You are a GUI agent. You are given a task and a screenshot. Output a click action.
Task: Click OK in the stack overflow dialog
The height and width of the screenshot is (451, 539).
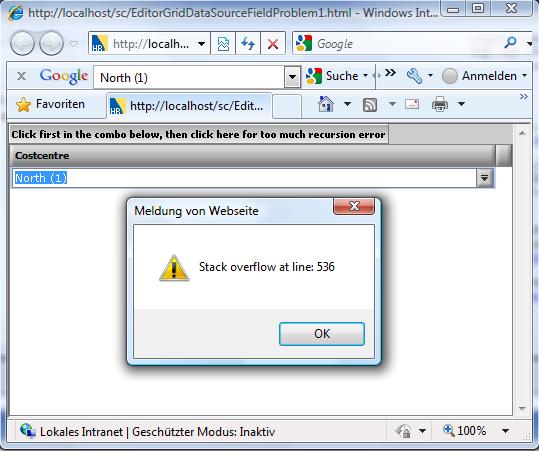322,334
